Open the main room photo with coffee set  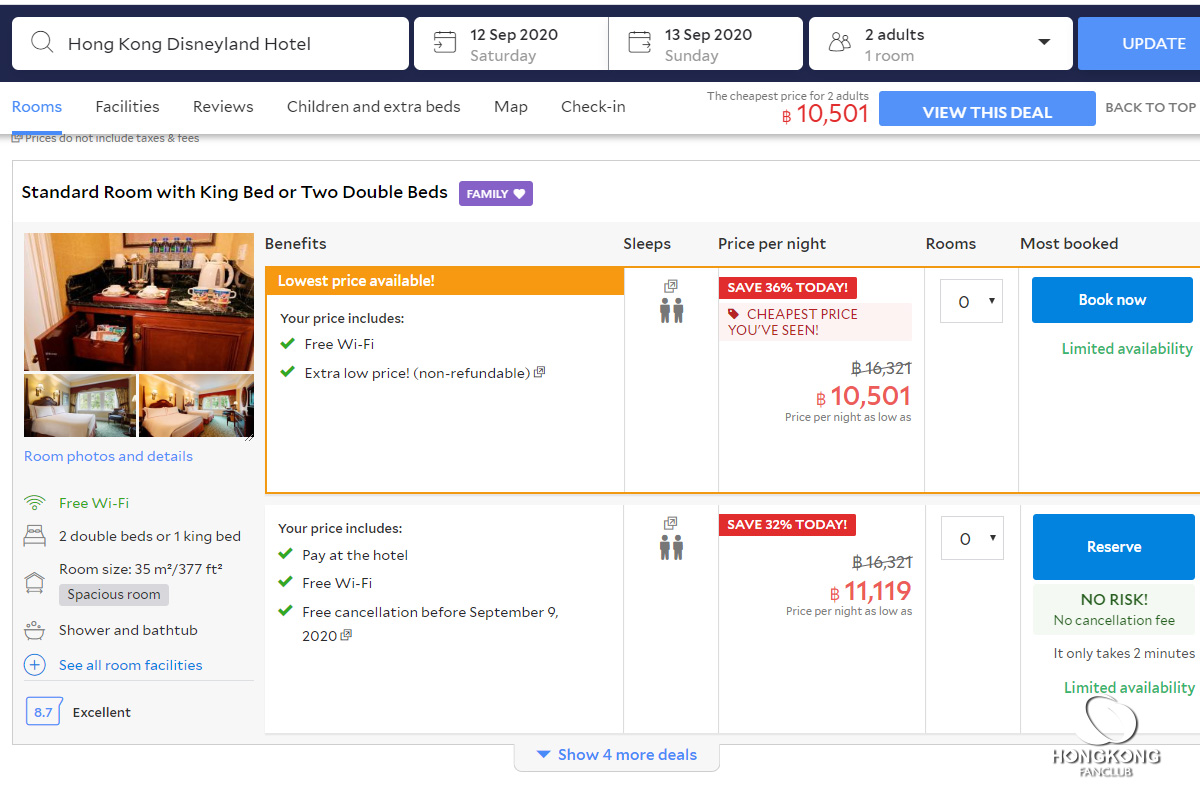pyautogui.click(x=139, y=302)
